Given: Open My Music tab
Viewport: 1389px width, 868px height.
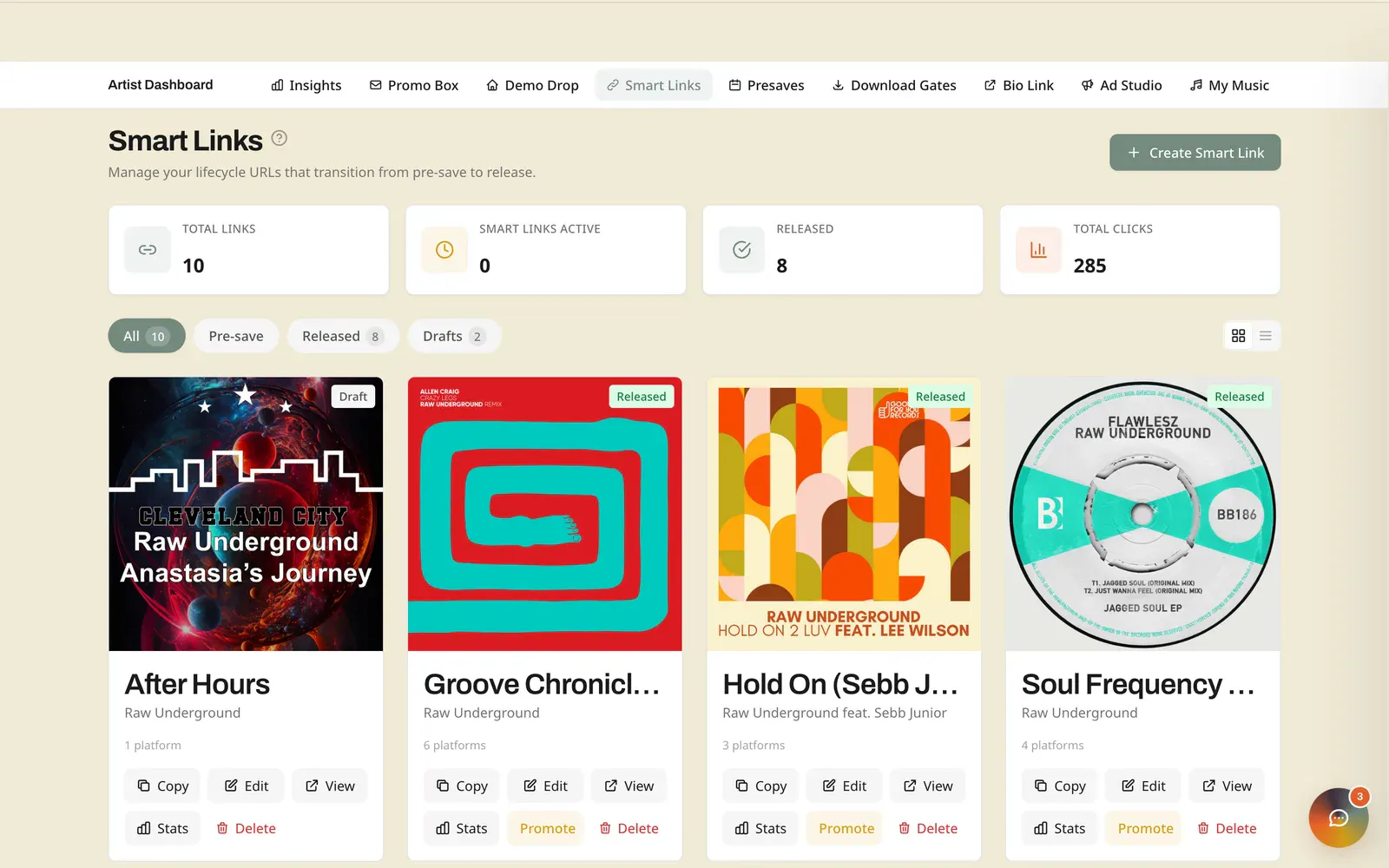Looking at the screenshot, I should click(1229, 85).
